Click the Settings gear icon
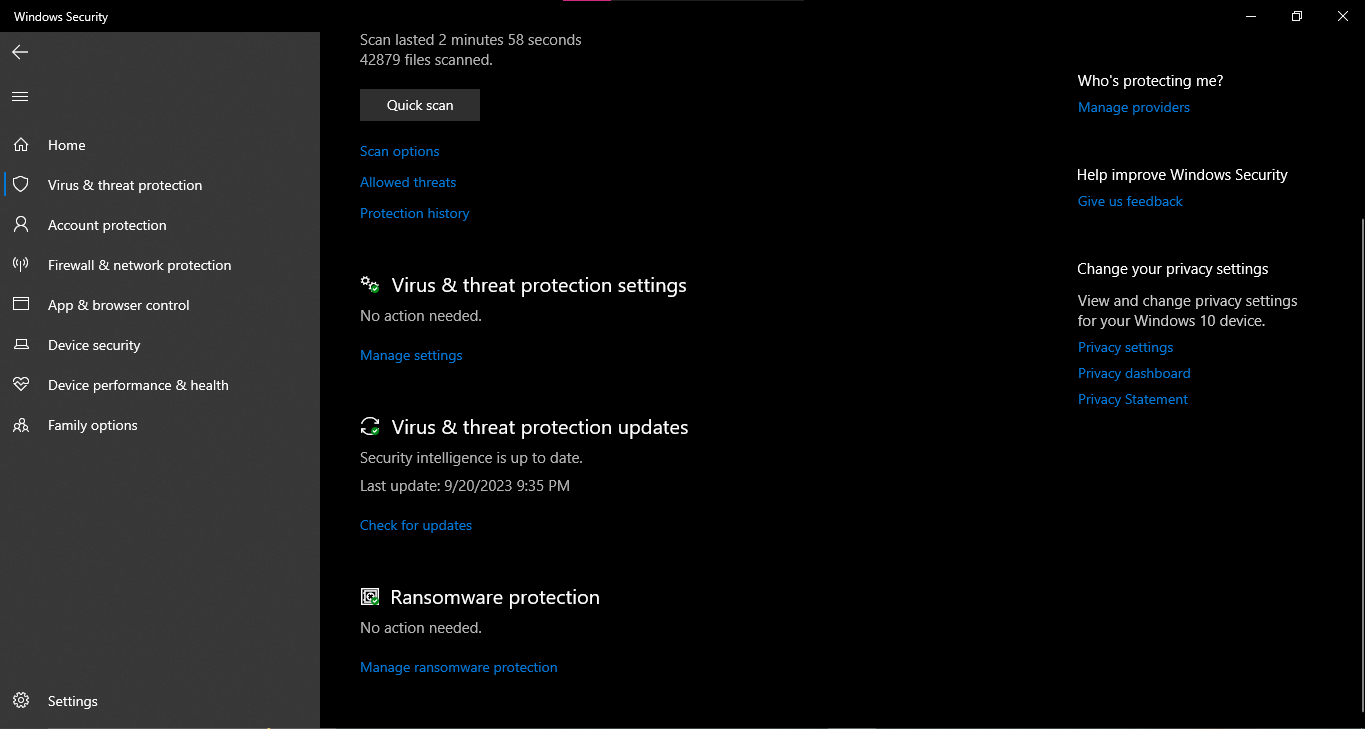This screenshot has height=729, width=1365. click(21, 701)
